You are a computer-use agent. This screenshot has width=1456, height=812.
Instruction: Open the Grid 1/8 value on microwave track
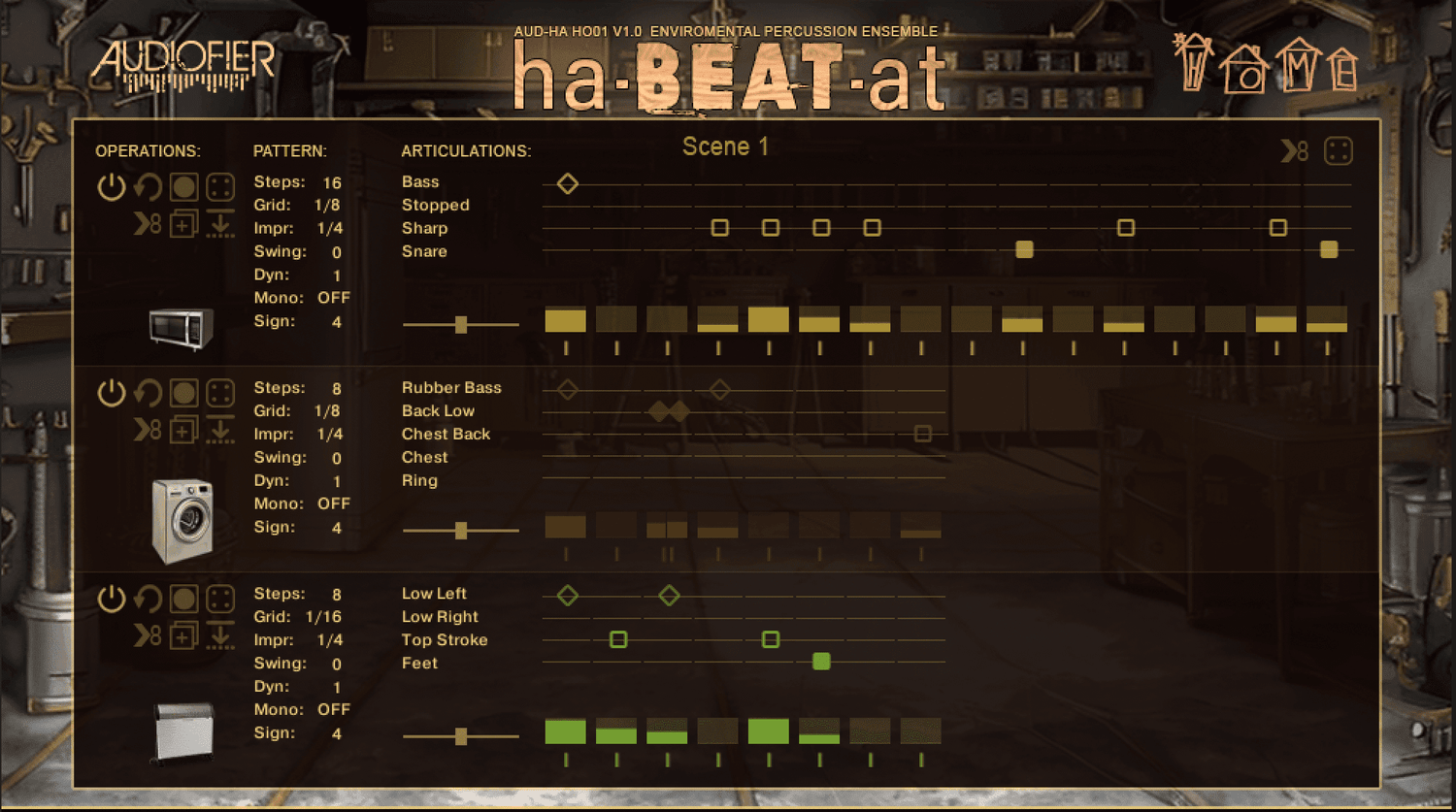pyautogui.click(x=327, y=206)
